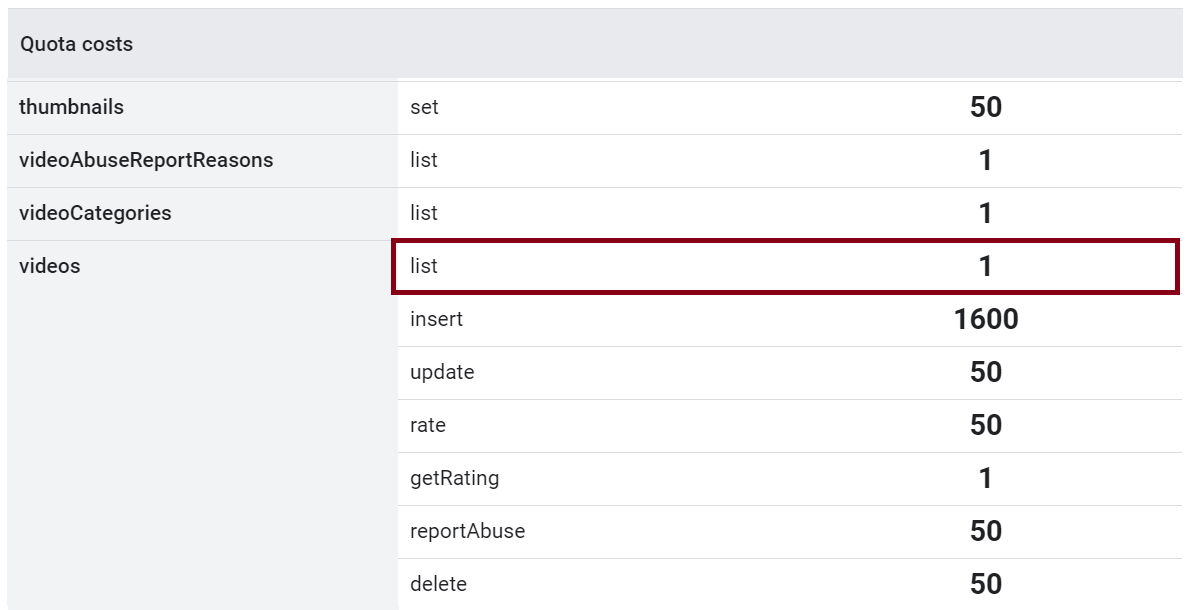Click the videoAbuseReportReasons resource name
1197x610 pixels.
point(146,160)
